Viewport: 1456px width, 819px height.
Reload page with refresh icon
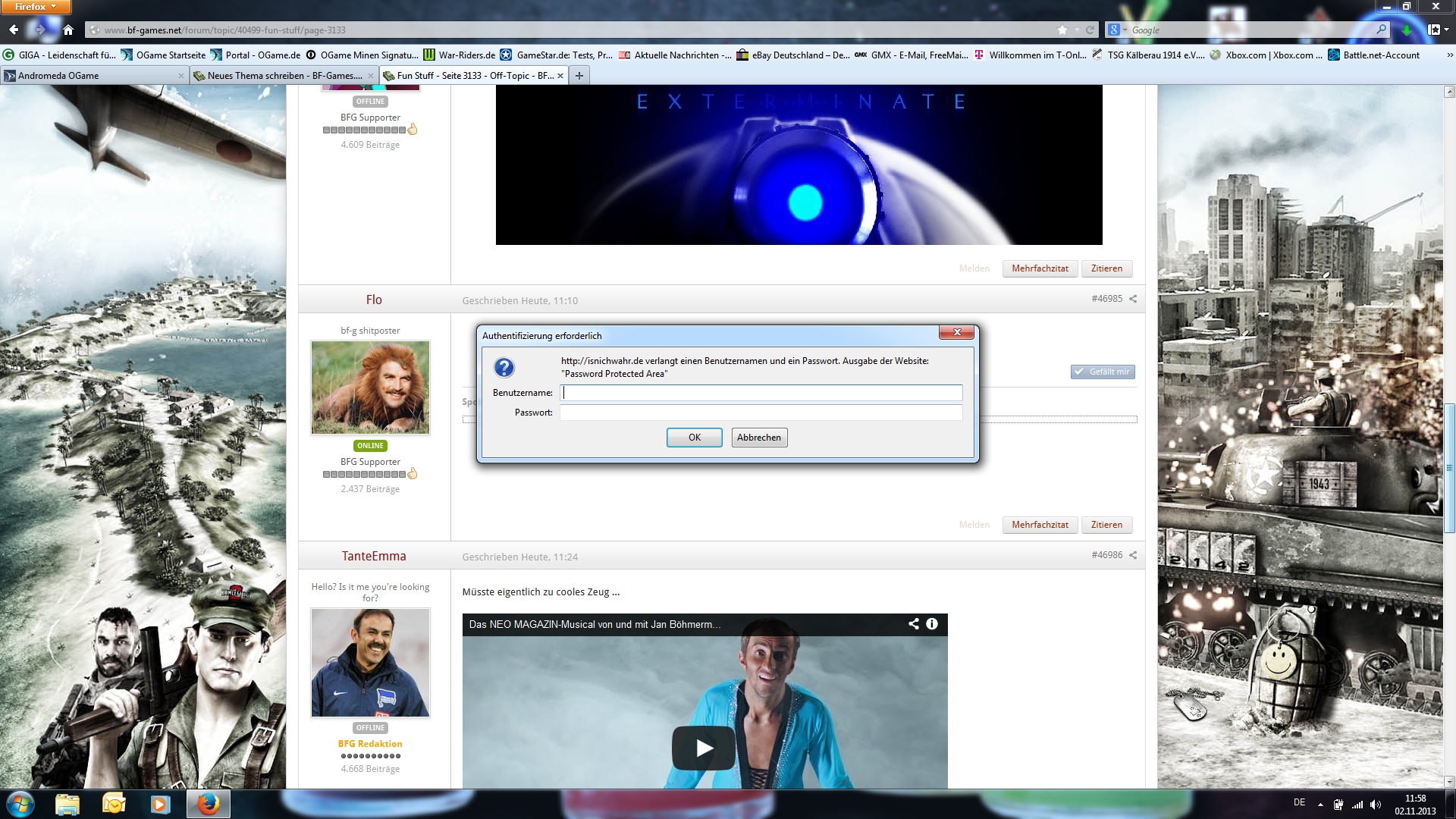1090,30
